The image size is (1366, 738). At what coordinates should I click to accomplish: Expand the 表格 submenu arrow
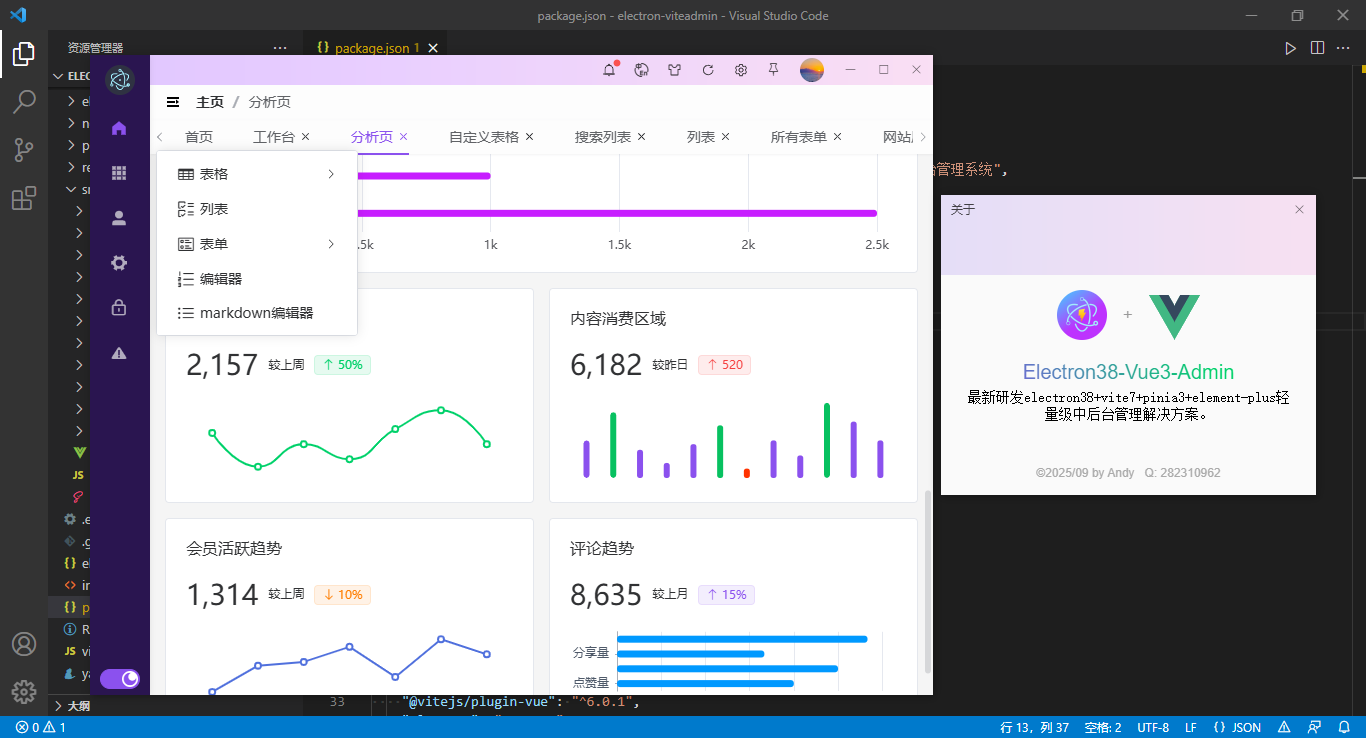pyautogui.click(x=331, y=173)
